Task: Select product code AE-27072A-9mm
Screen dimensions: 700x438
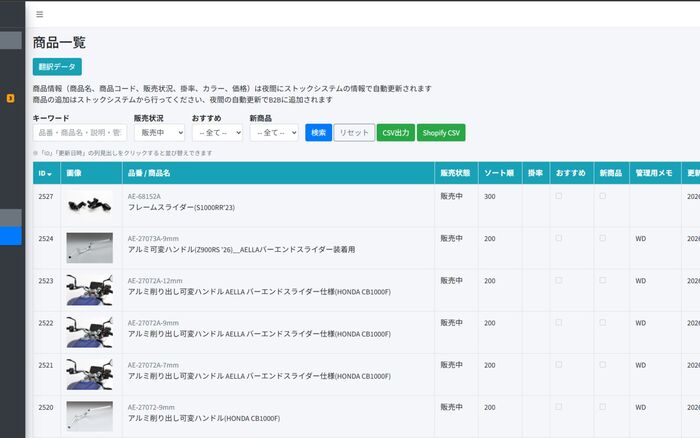Action: point(153,323)
